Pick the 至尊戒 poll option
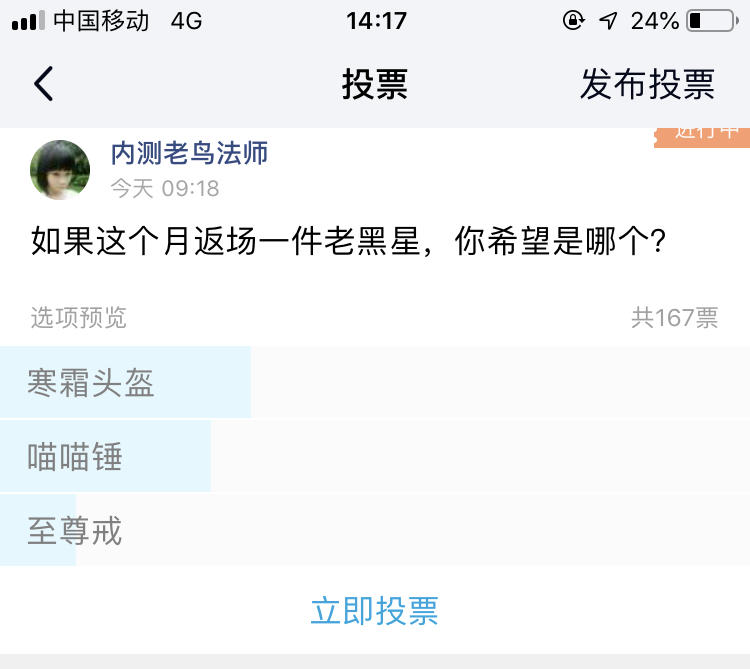This screenshot has width=750, height=669. coord(375,530)
